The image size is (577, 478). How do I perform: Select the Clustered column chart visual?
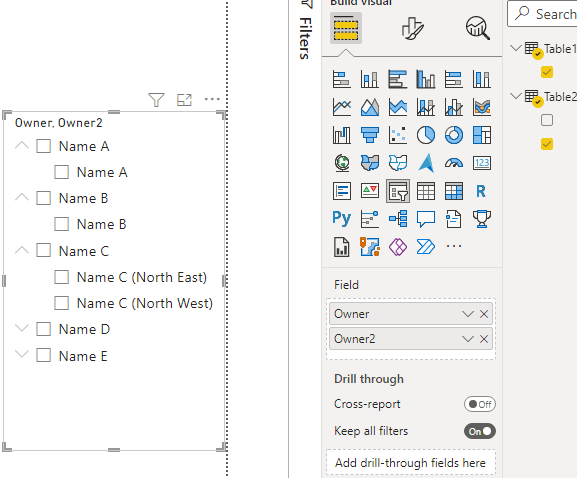pos(426,79)
